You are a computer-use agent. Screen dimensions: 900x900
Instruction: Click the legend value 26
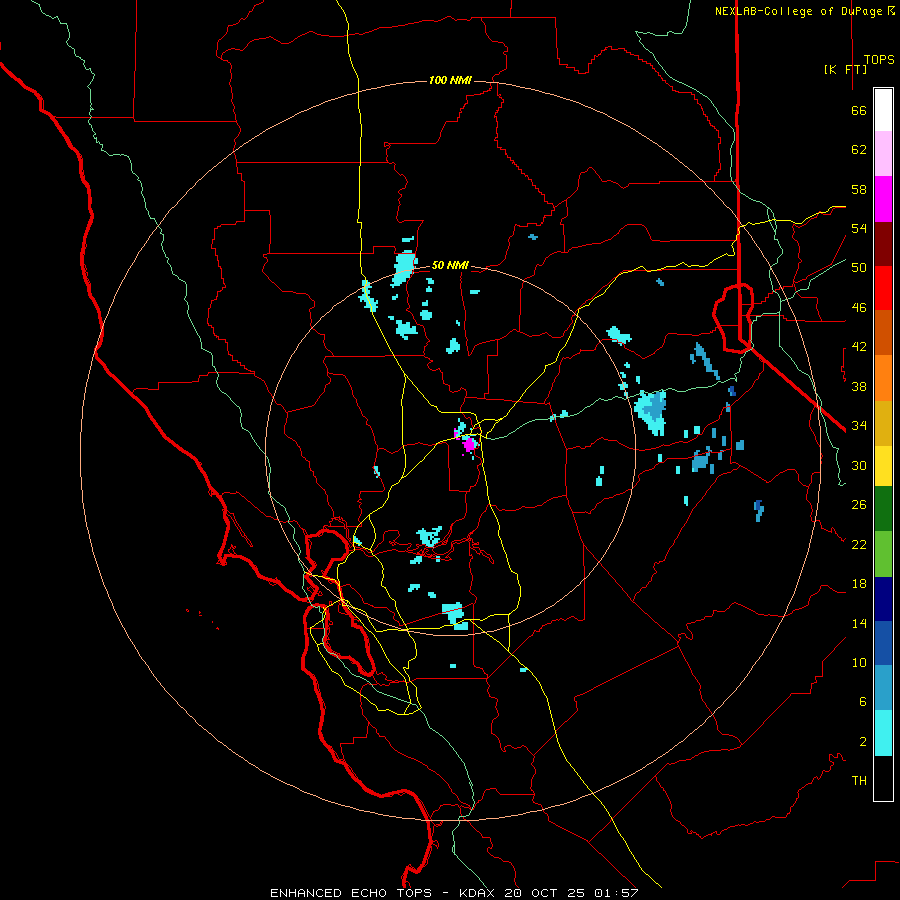click(x=859, y=505)
